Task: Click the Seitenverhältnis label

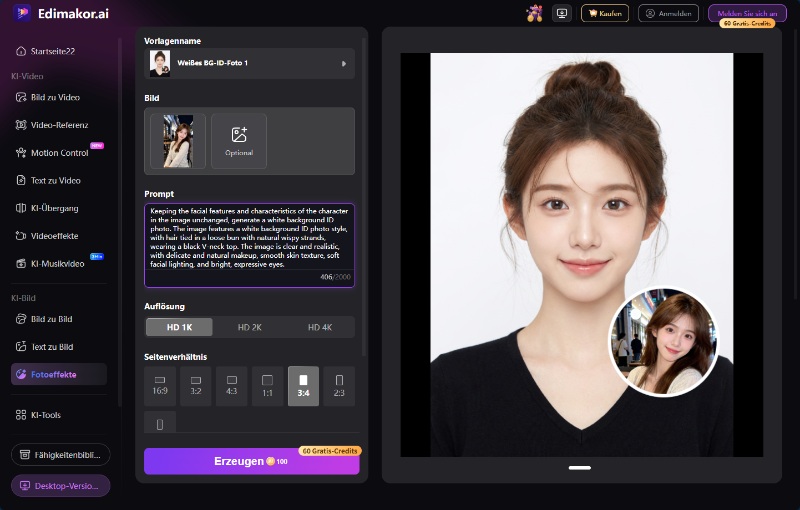Action: tap(176, 357)
